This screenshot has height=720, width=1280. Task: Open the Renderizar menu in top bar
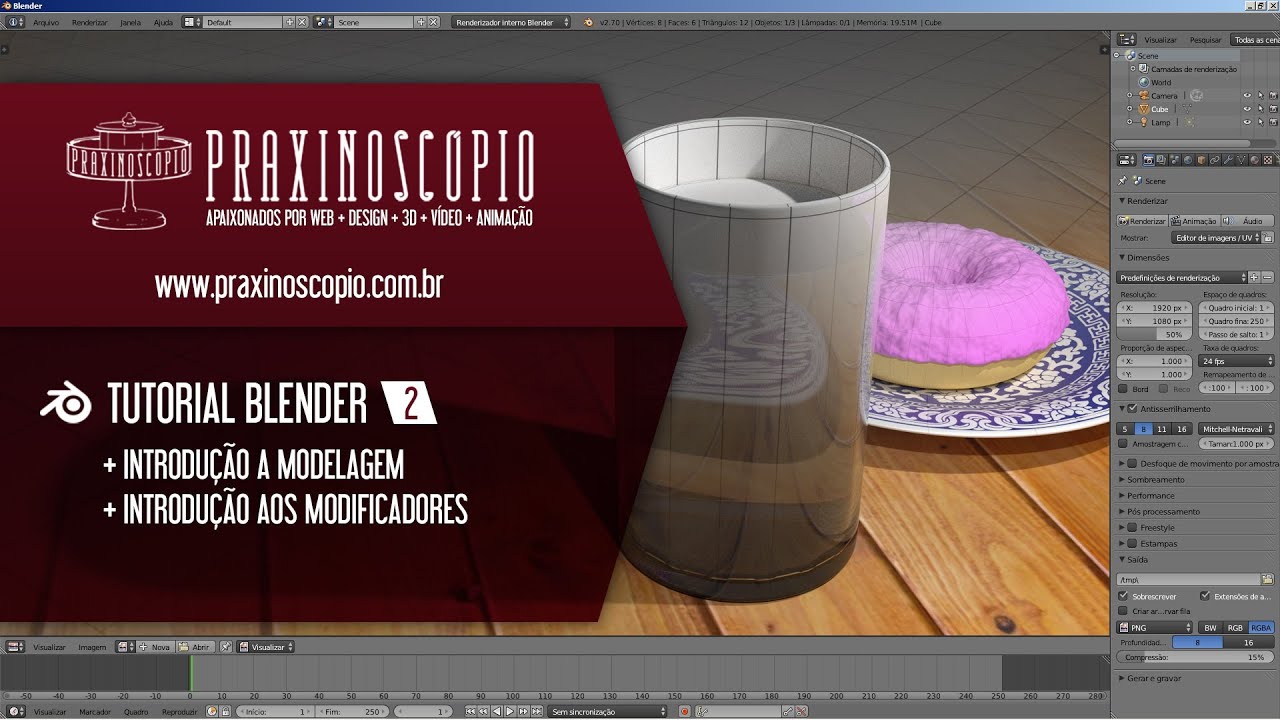pos(89,22)
